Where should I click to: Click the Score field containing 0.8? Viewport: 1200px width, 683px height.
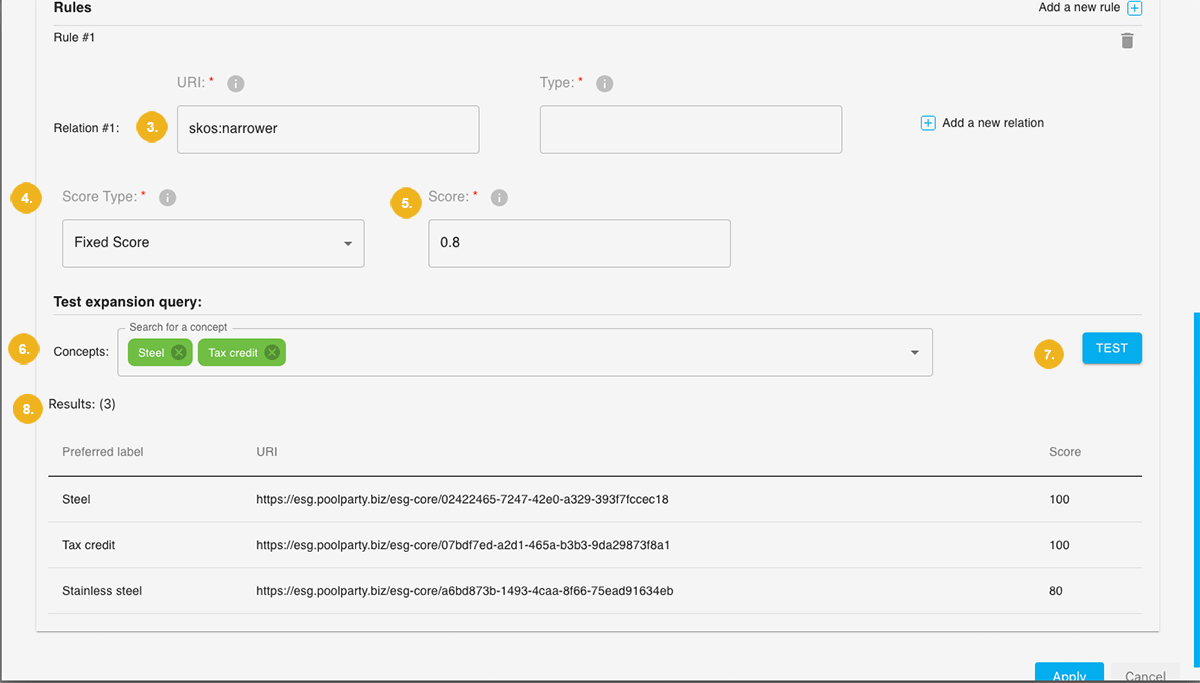(578, 243)
